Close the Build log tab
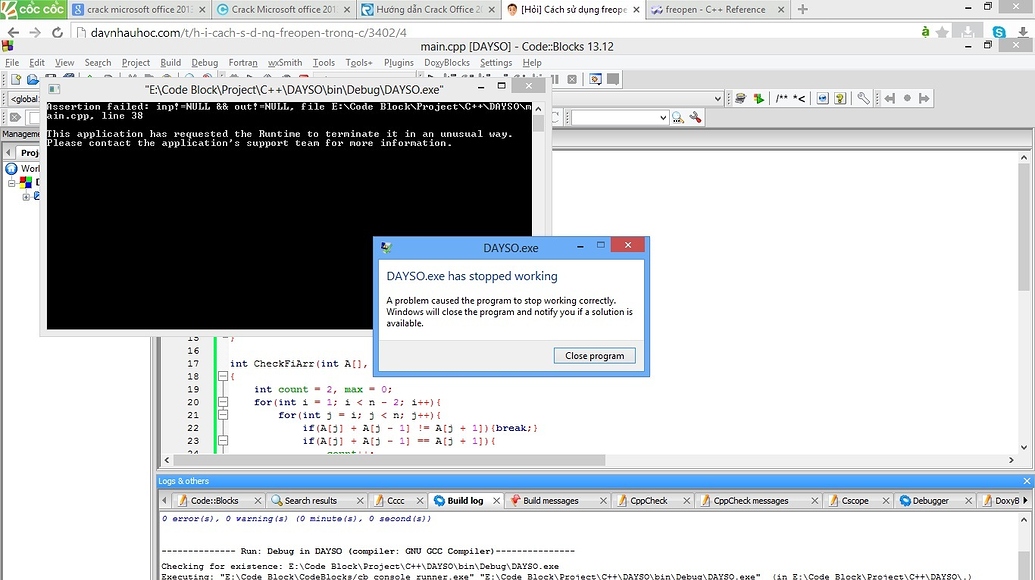1035x580 pixels. 496,501
